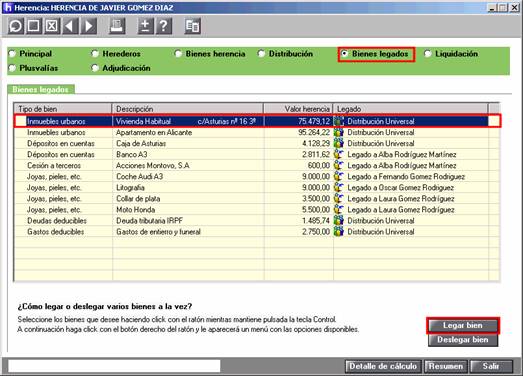Click the legatee icon of Moto Honda row
The width and height of the screenshot is (523, 376).
coord(339,210)
